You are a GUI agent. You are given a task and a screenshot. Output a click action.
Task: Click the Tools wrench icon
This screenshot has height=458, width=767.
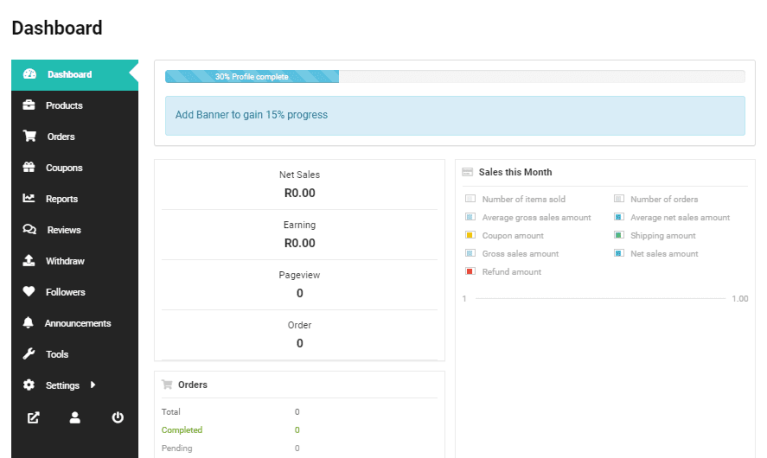click(x=29, y=354)
